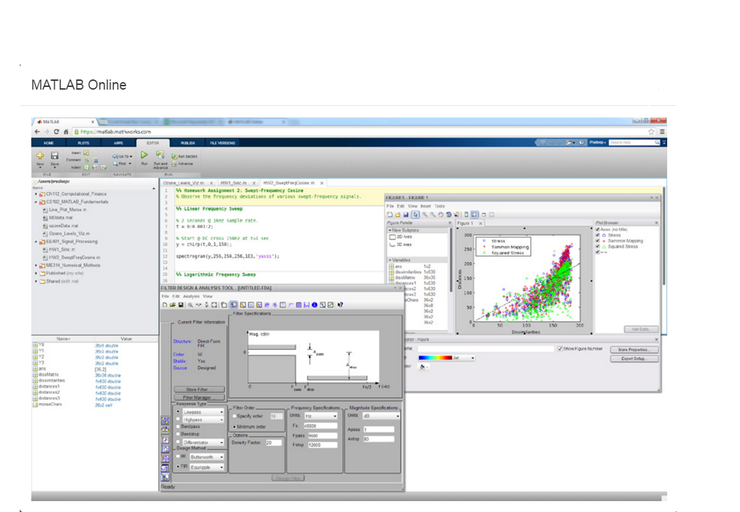740x512 pixels.
Task: Expand the CN112_Computational_Finance folder
Action: tap(36, 194)
